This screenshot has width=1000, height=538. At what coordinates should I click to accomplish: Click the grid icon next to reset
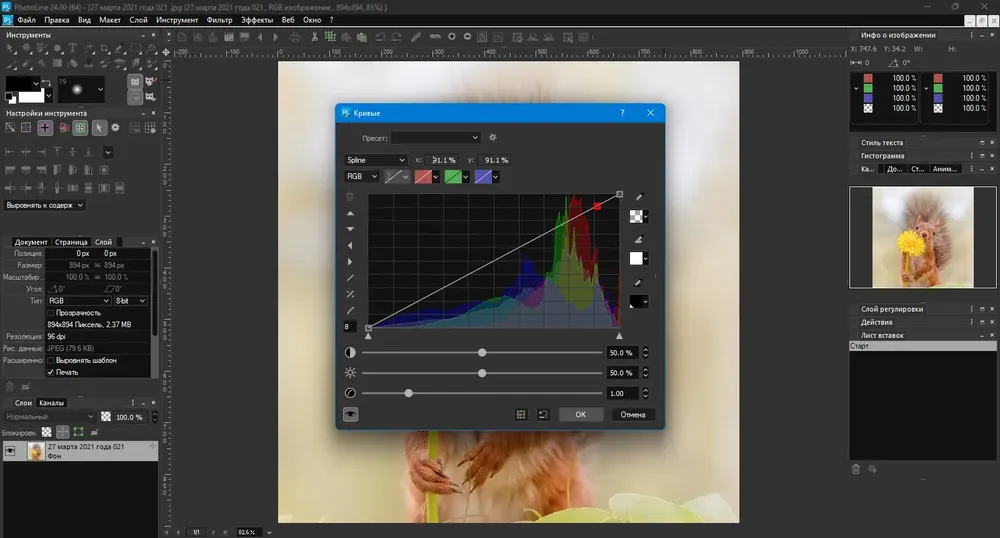(521, 414)
